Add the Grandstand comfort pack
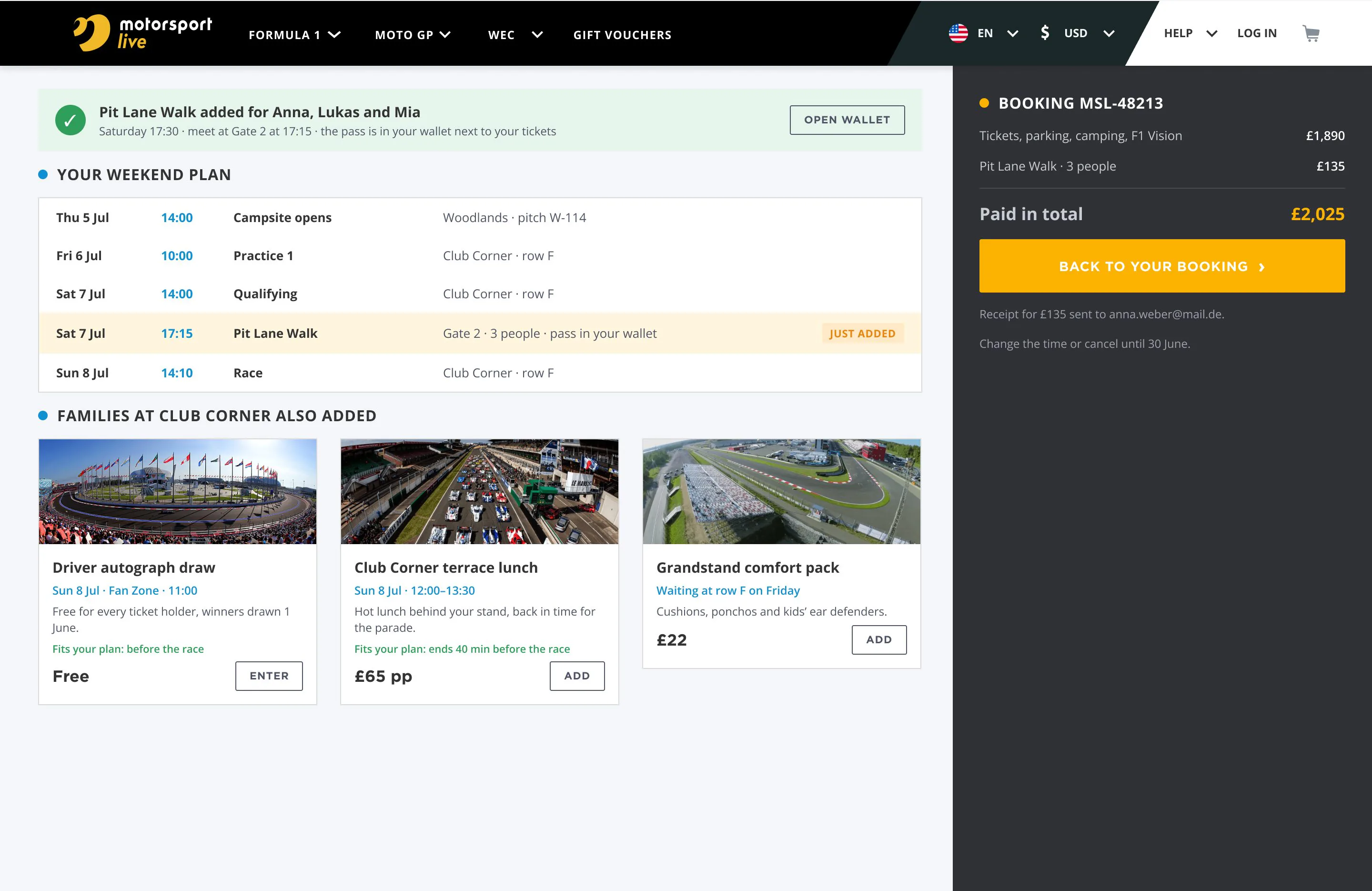This screenshot has width=1372, height=891. click(x=878, y=639)
